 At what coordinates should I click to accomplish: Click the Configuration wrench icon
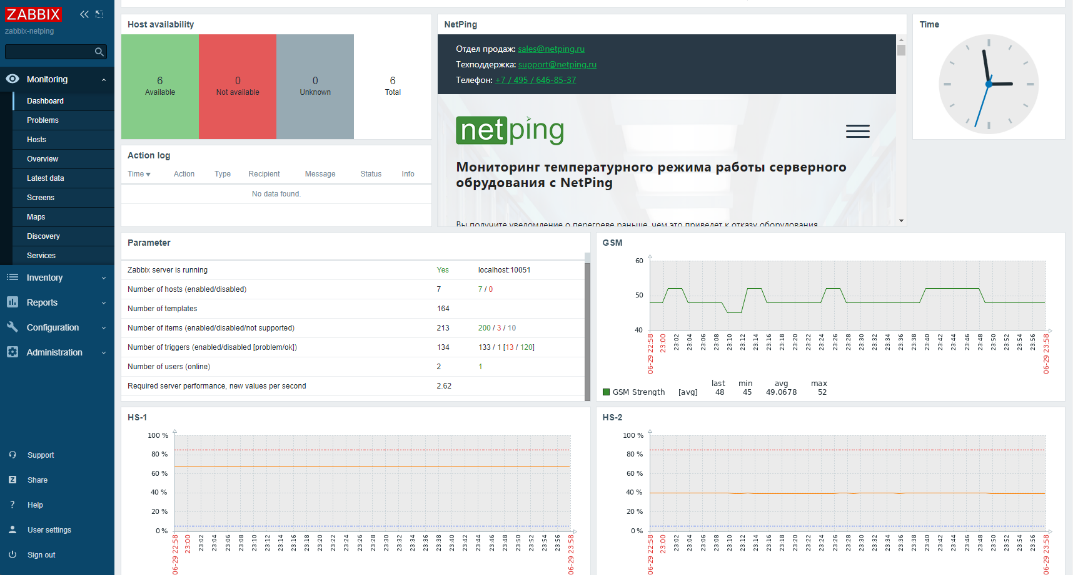pos(12,327)
